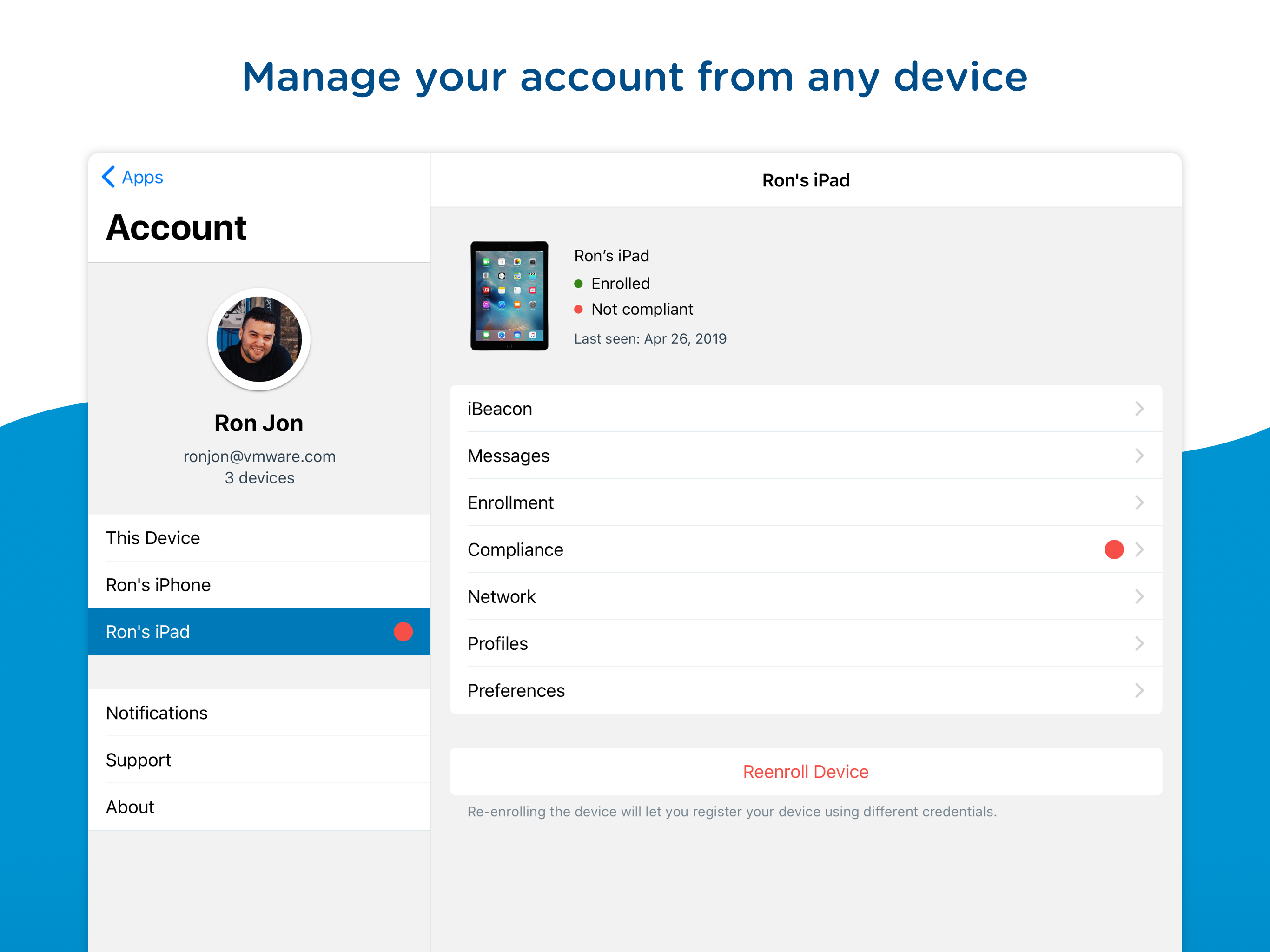Image resolution: width=1270 pixels, height=952 pixels.
Task: Click the iPad device thumbnail image
Action: (x=509, y=296)
